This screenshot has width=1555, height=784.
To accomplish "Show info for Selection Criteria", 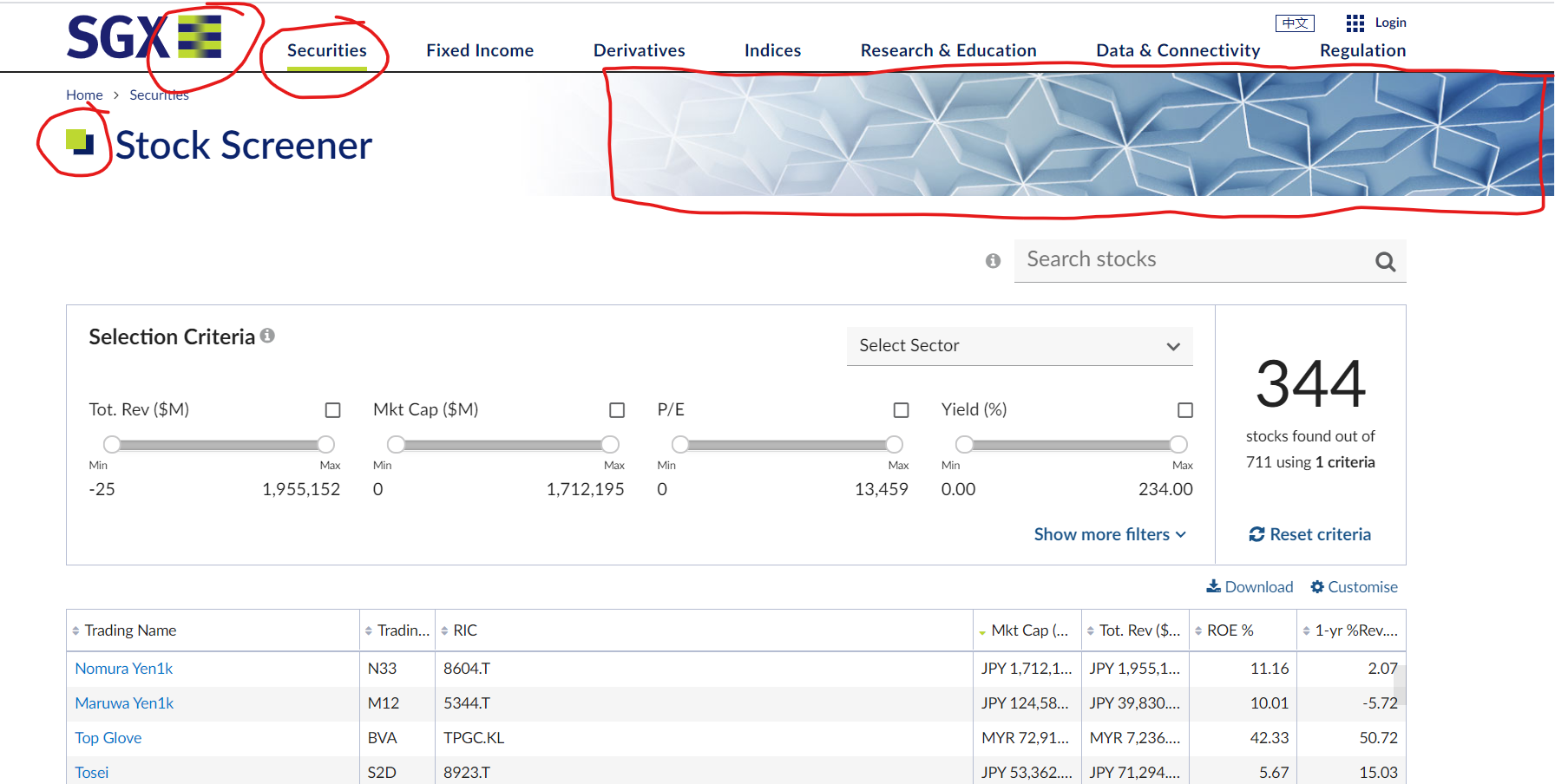I will coord(267,336).
